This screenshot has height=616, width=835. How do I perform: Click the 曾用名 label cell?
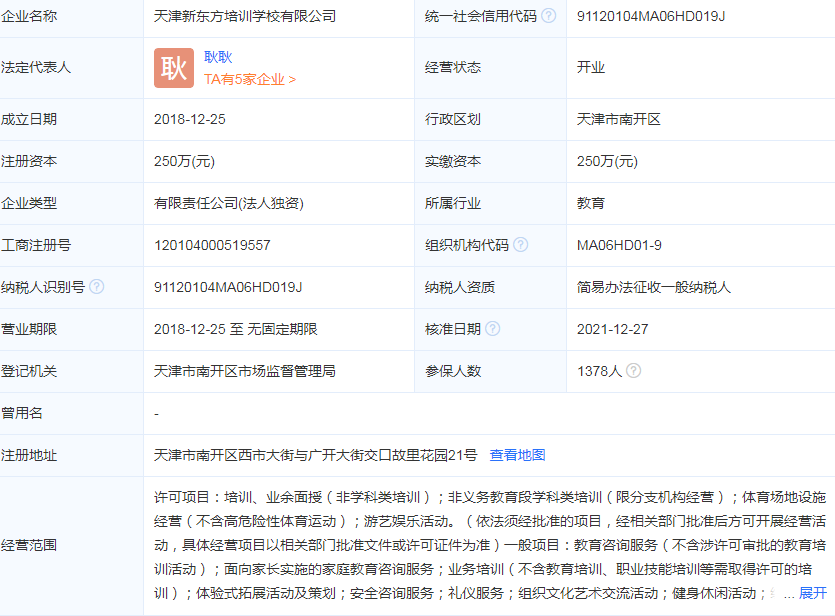(71, 414)
